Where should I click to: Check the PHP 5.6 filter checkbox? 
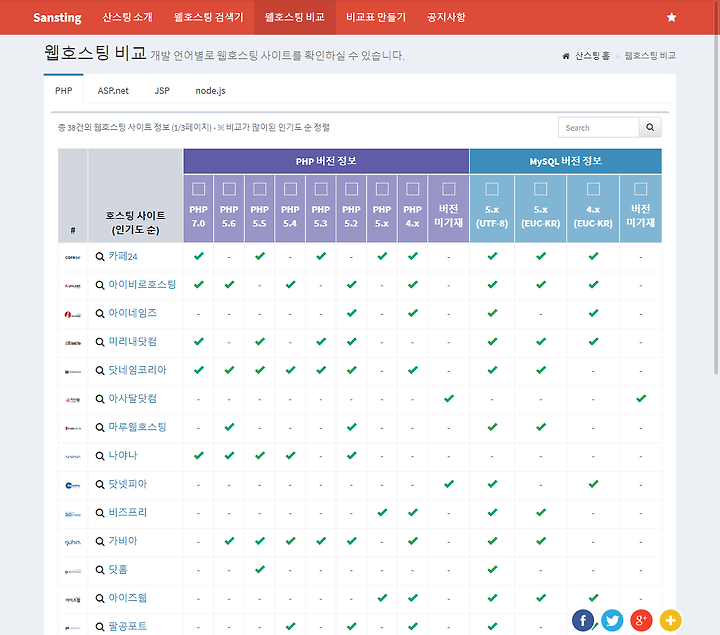point(229,189)
